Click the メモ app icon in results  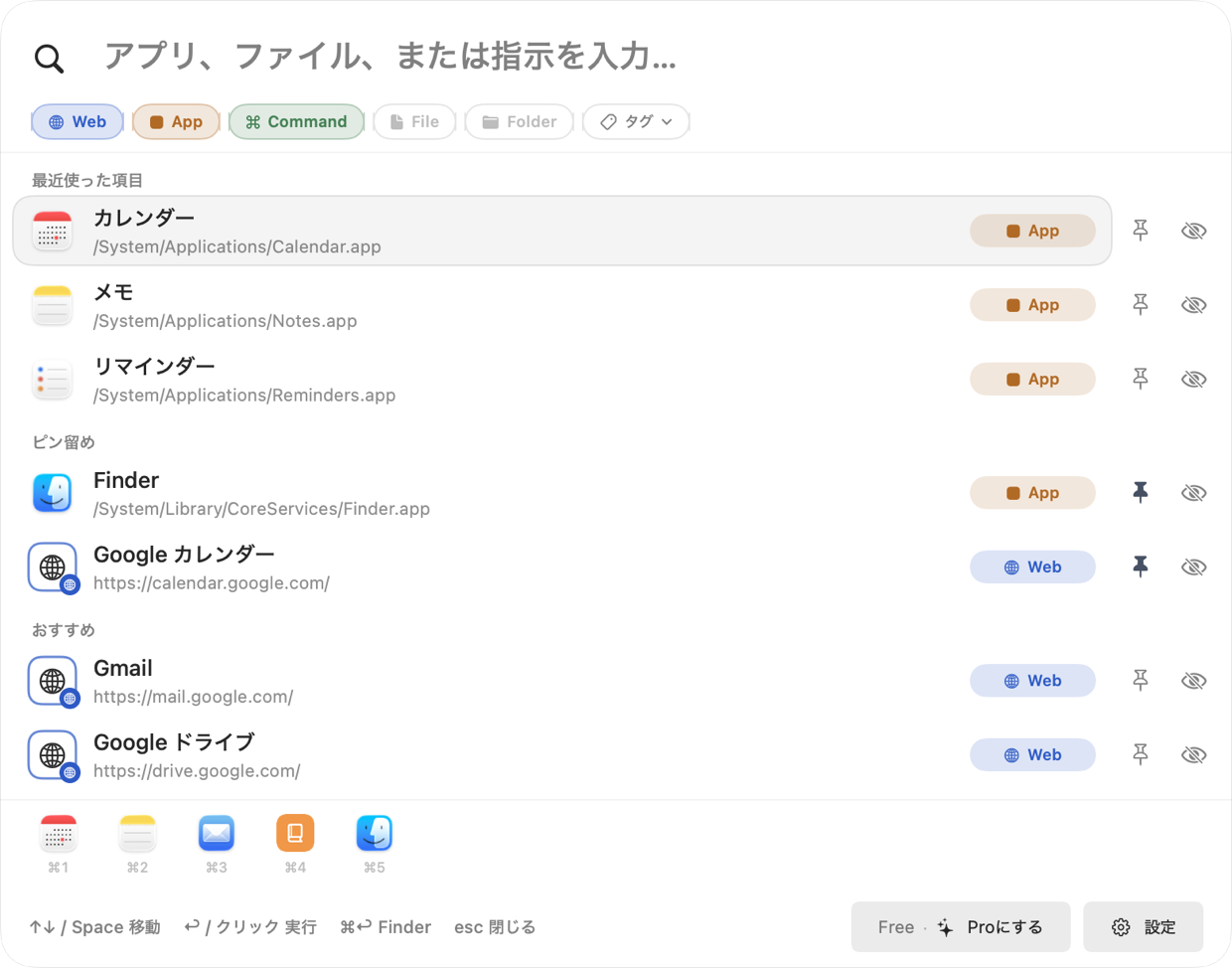(x=53, y=305)
